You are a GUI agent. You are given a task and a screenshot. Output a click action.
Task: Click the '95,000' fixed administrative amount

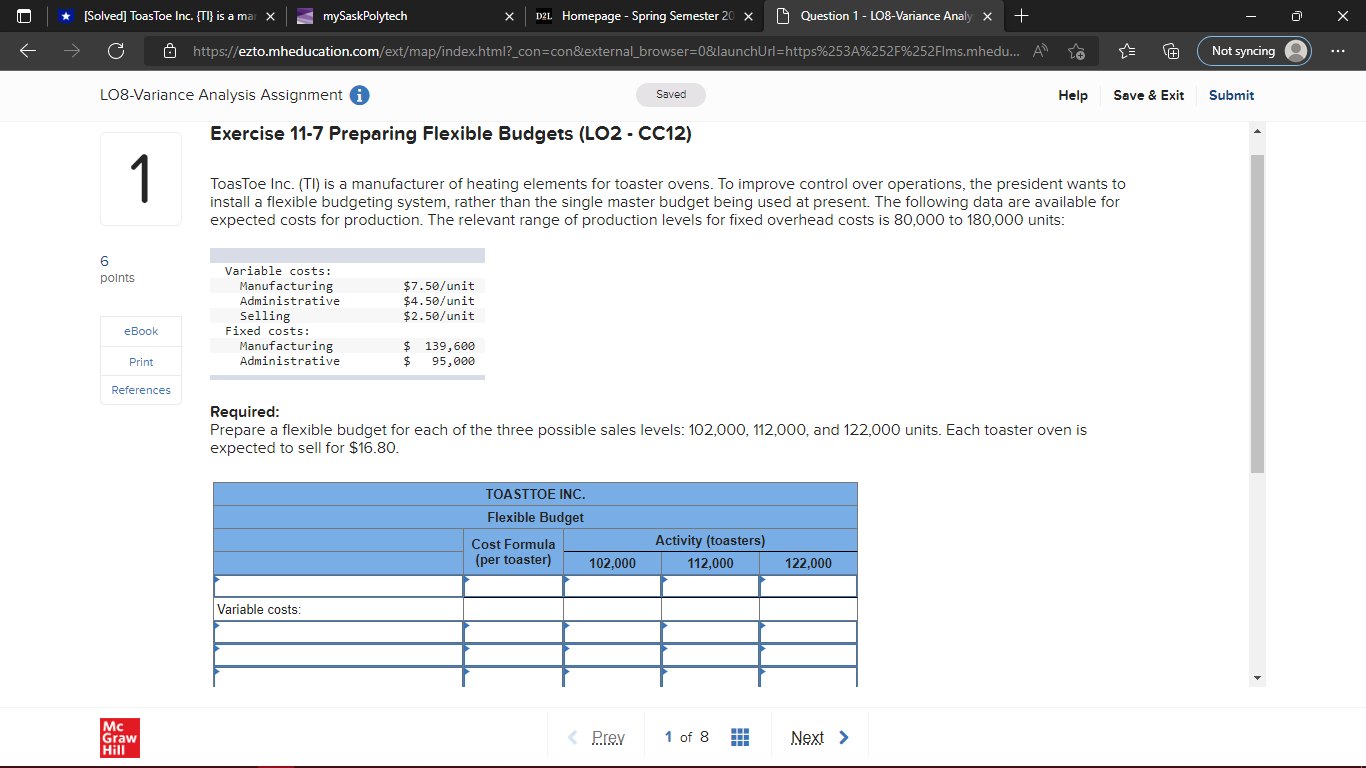coord(454,361)
